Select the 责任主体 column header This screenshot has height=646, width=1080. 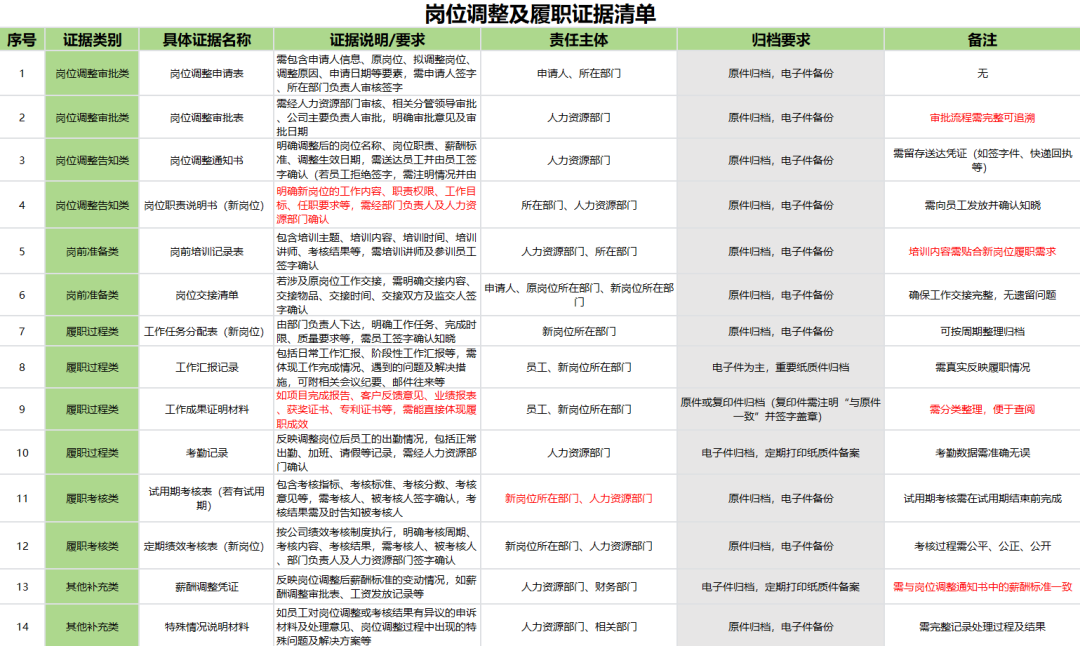578,38
